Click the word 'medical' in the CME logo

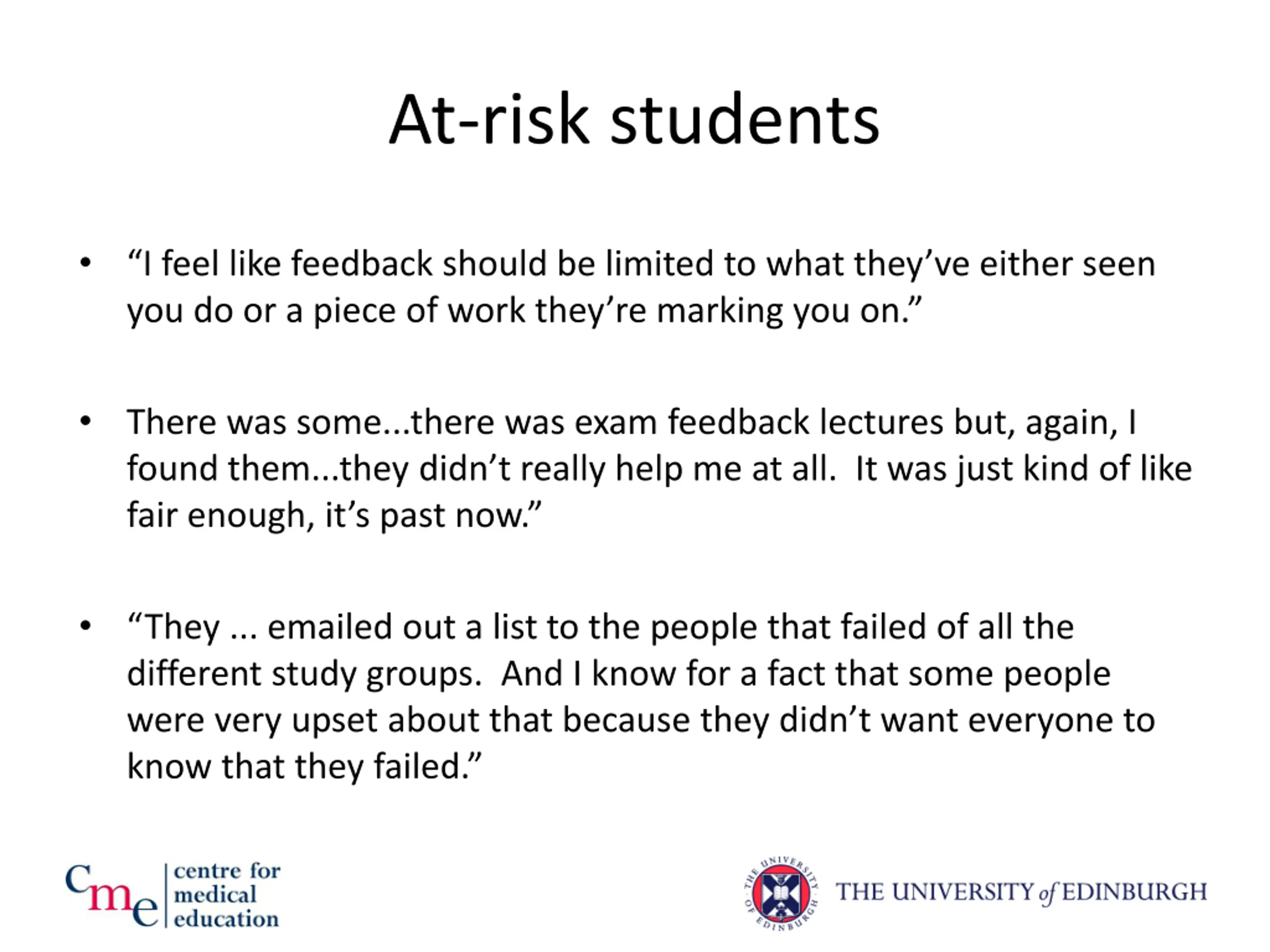click(215, 895)
